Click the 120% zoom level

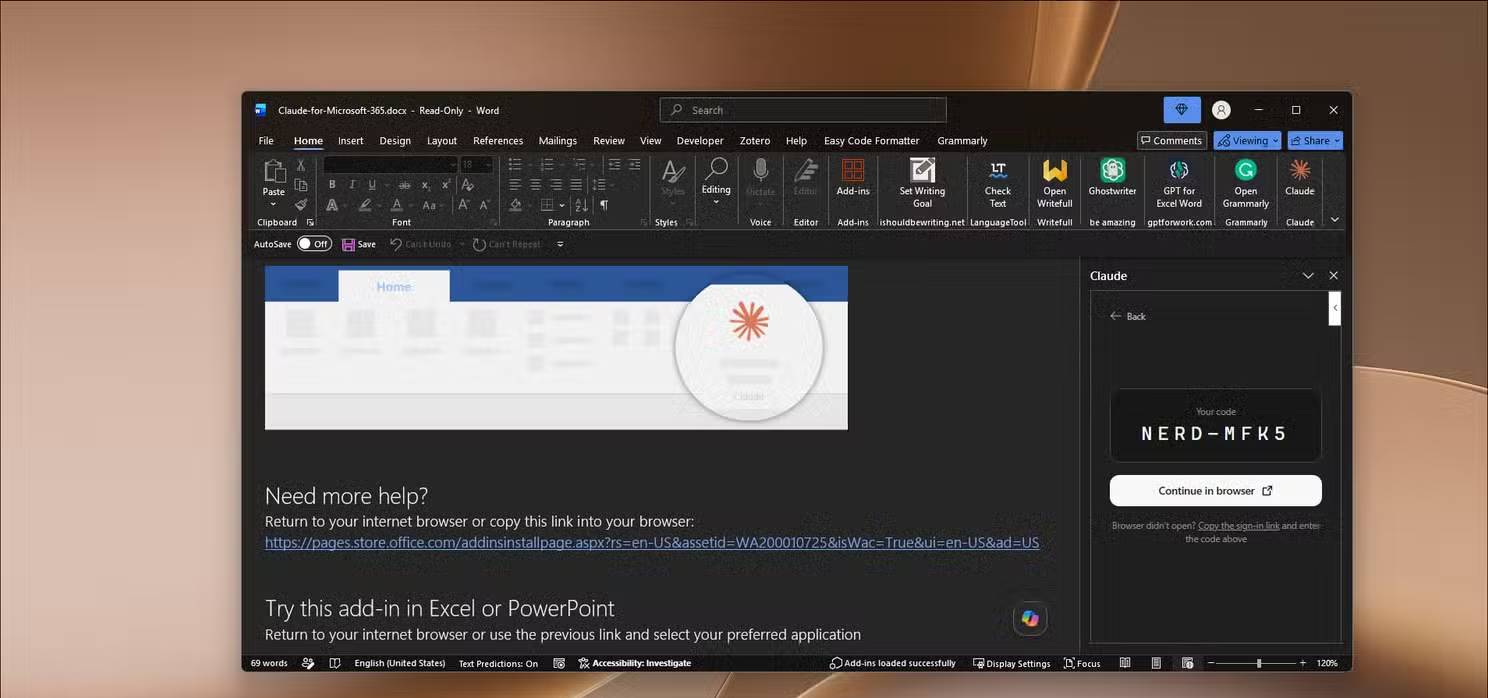(x=1327, y=663)
